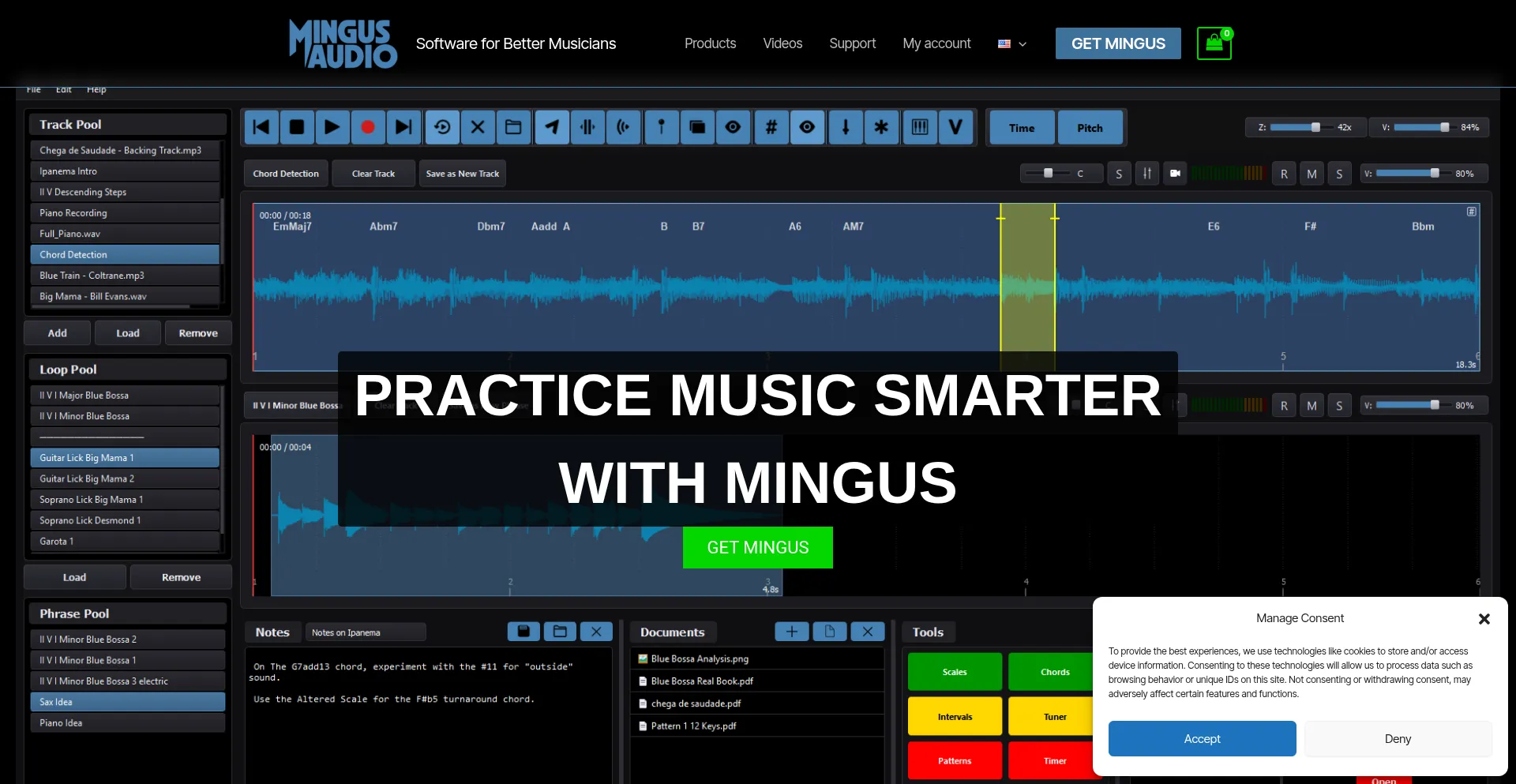Click the new page icon in Documents panel
This screenshot has width=1516, height=784.
830,632
